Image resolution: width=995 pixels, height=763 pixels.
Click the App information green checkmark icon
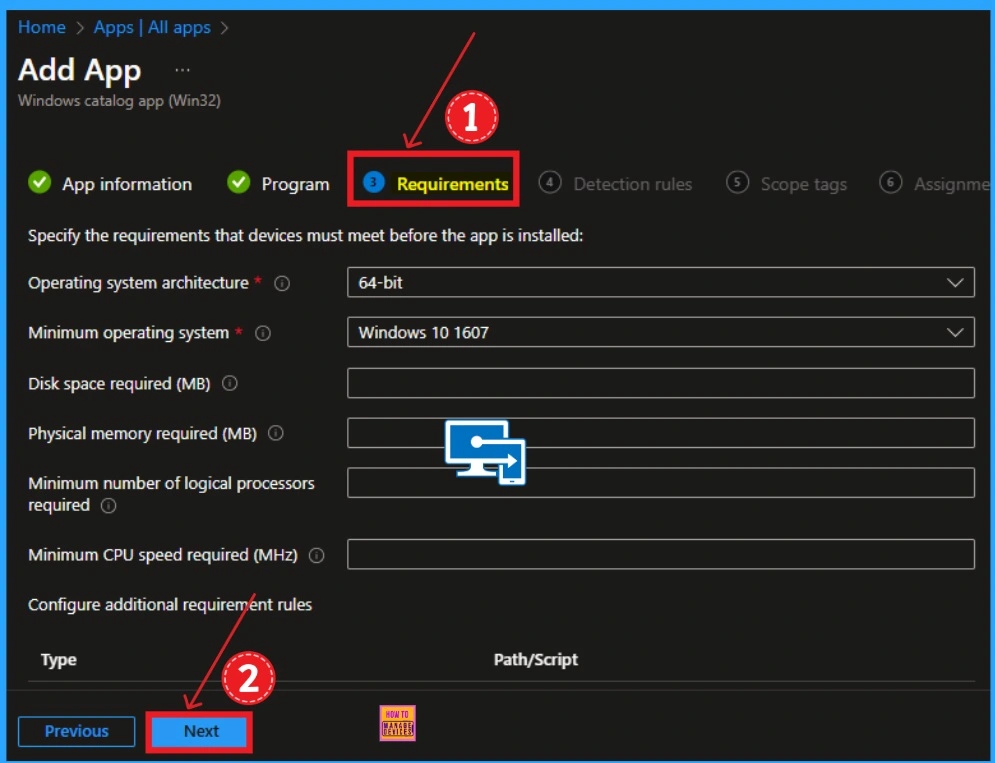(x=39, y=182)
